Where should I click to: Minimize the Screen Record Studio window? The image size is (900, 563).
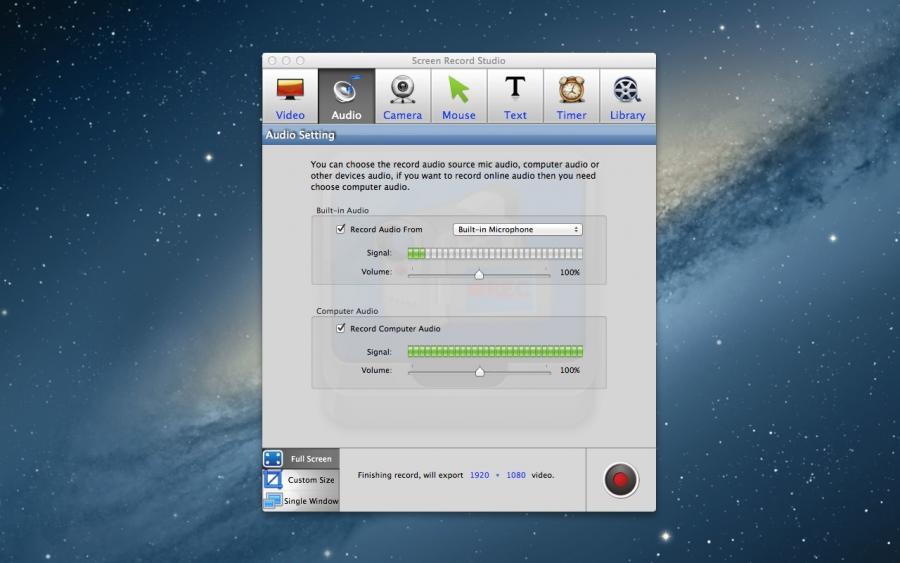(286, 60)
